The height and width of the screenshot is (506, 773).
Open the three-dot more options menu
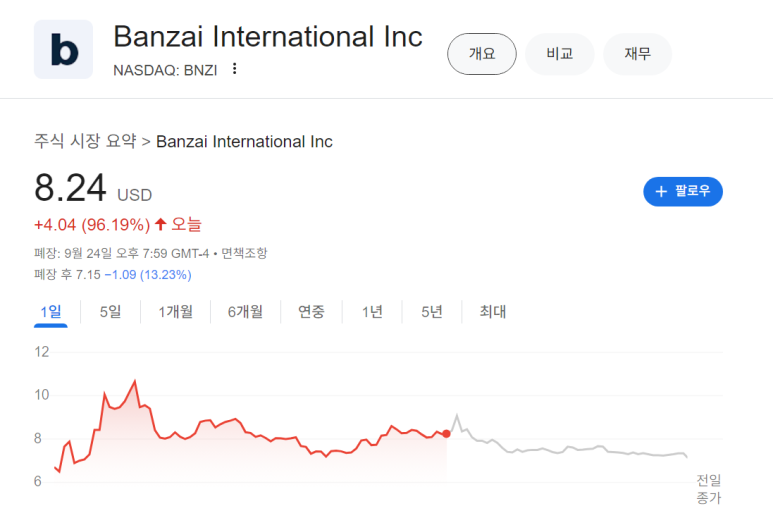tap(235, 69)
